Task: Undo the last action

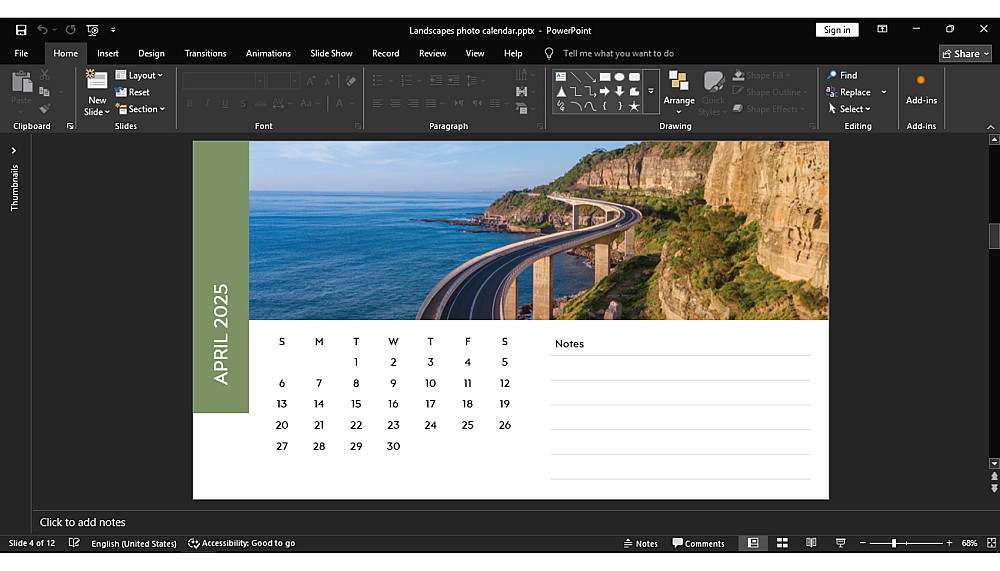Action: coord(42,30)
